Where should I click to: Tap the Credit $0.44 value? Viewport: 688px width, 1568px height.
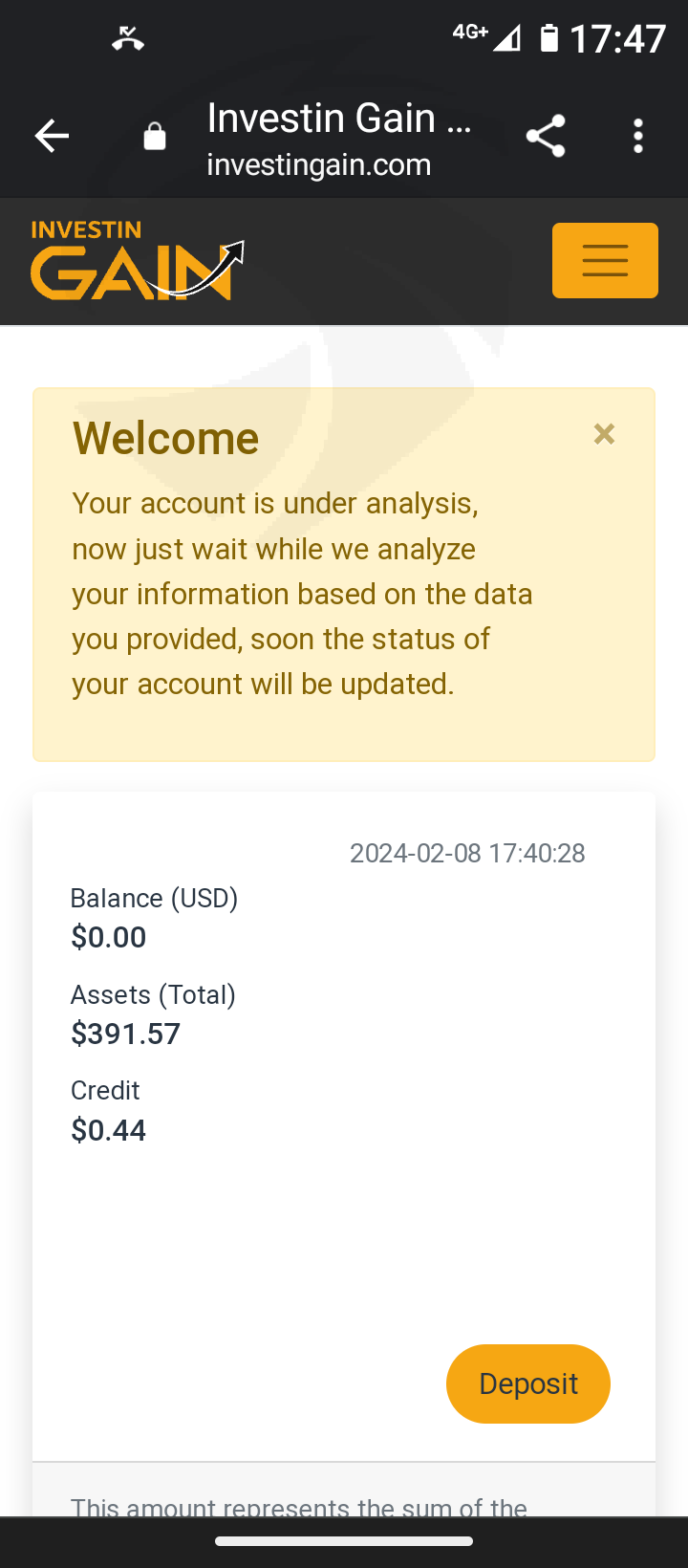click(109, 1130)
